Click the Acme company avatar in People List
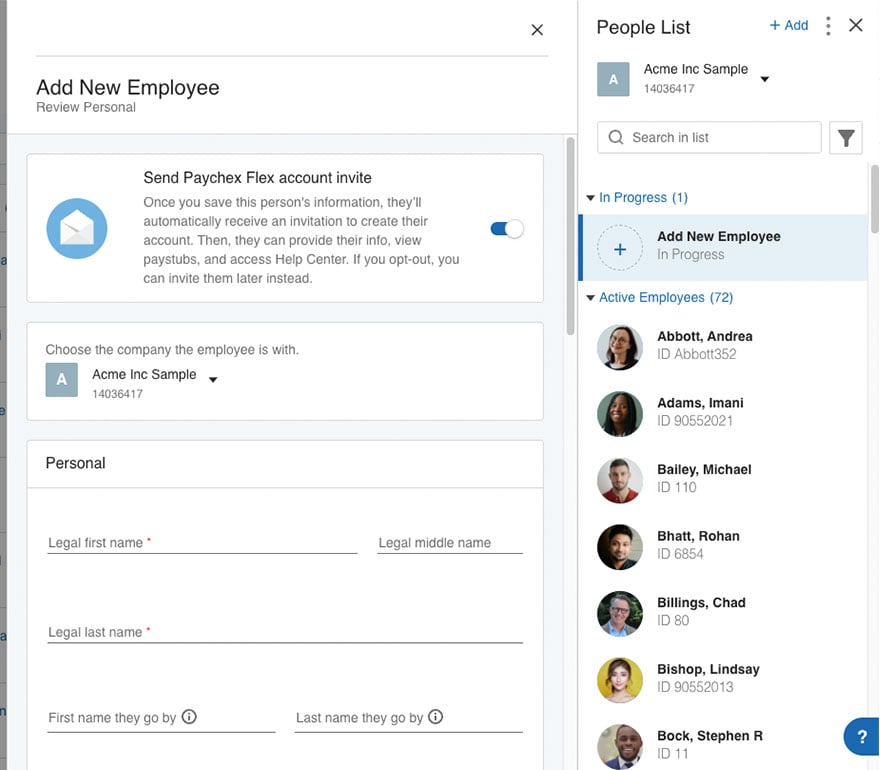 613,79
